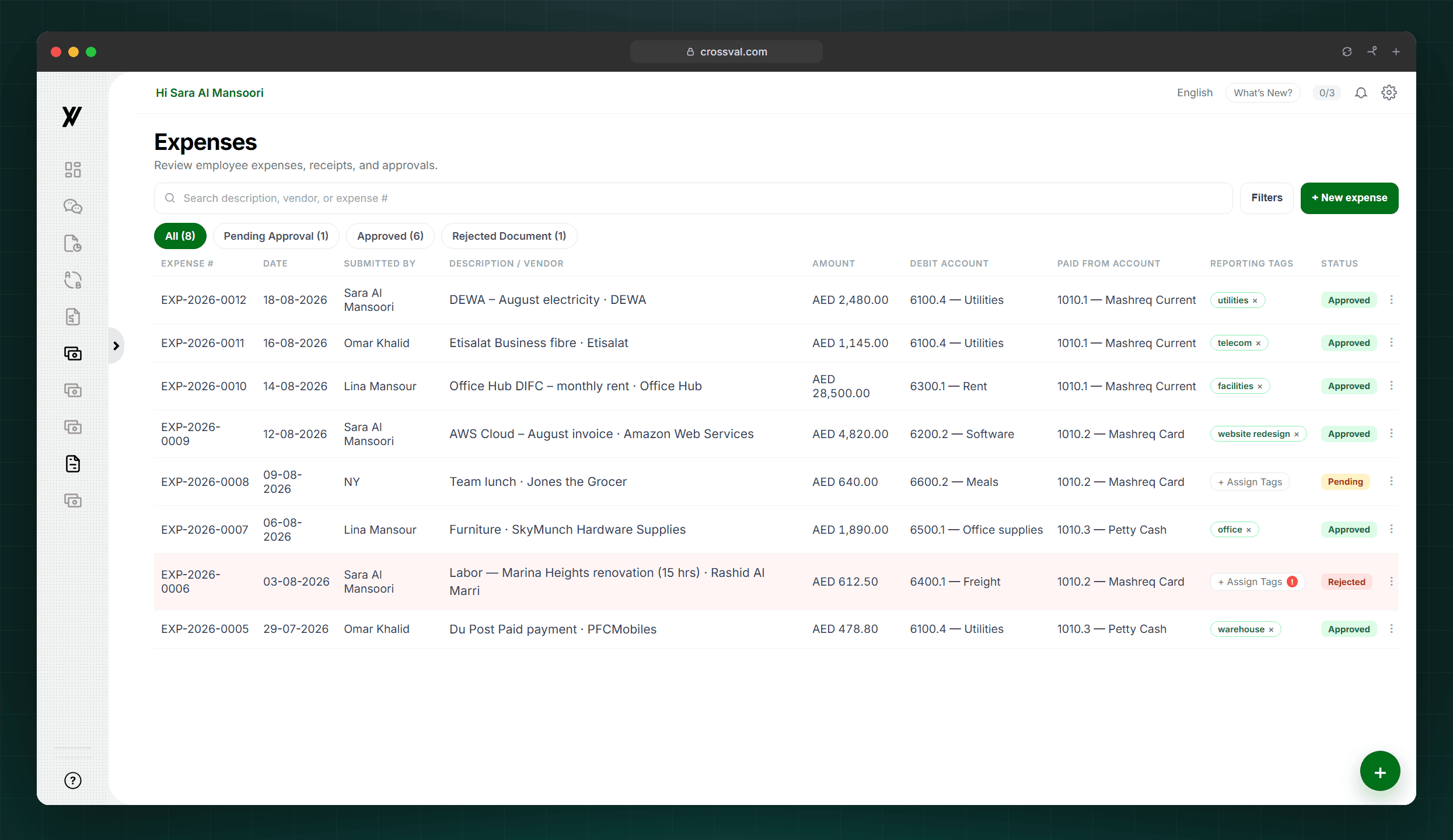Click the 0/3 progress badge
This screenshot has height=840, width=1453.
point(1327,93)
